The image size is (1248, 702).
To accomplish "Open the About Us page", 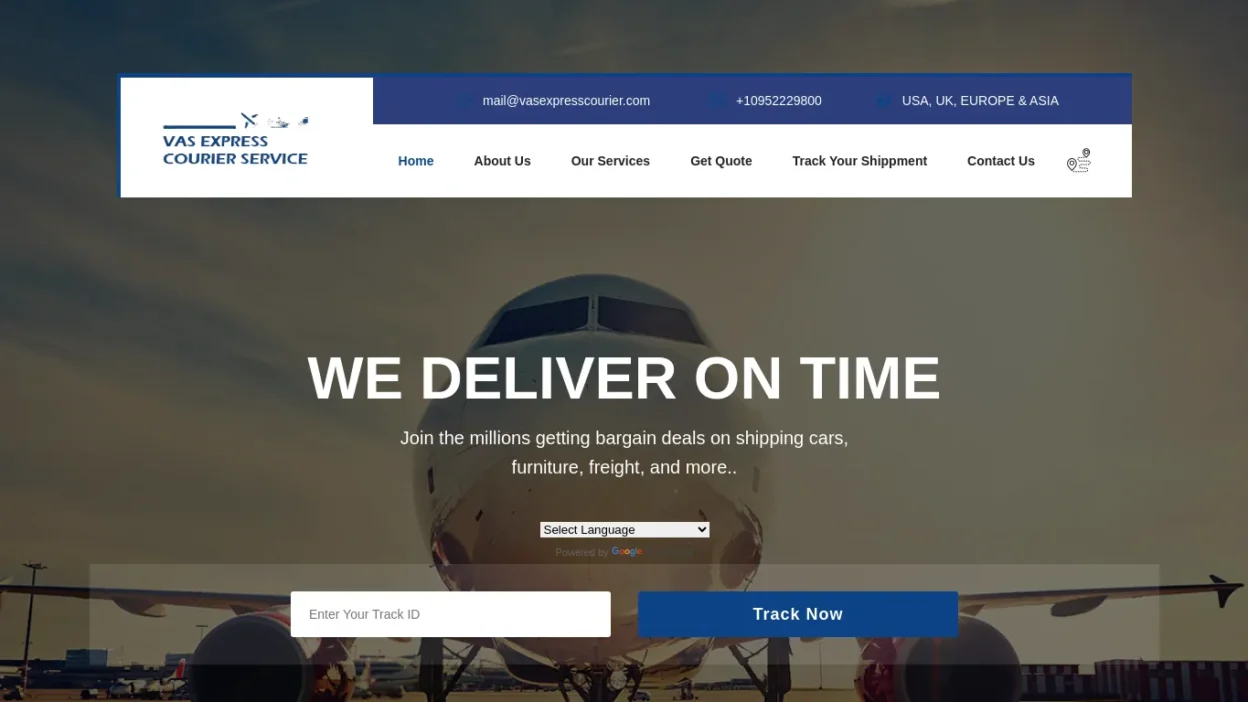I will pos(502,161).
